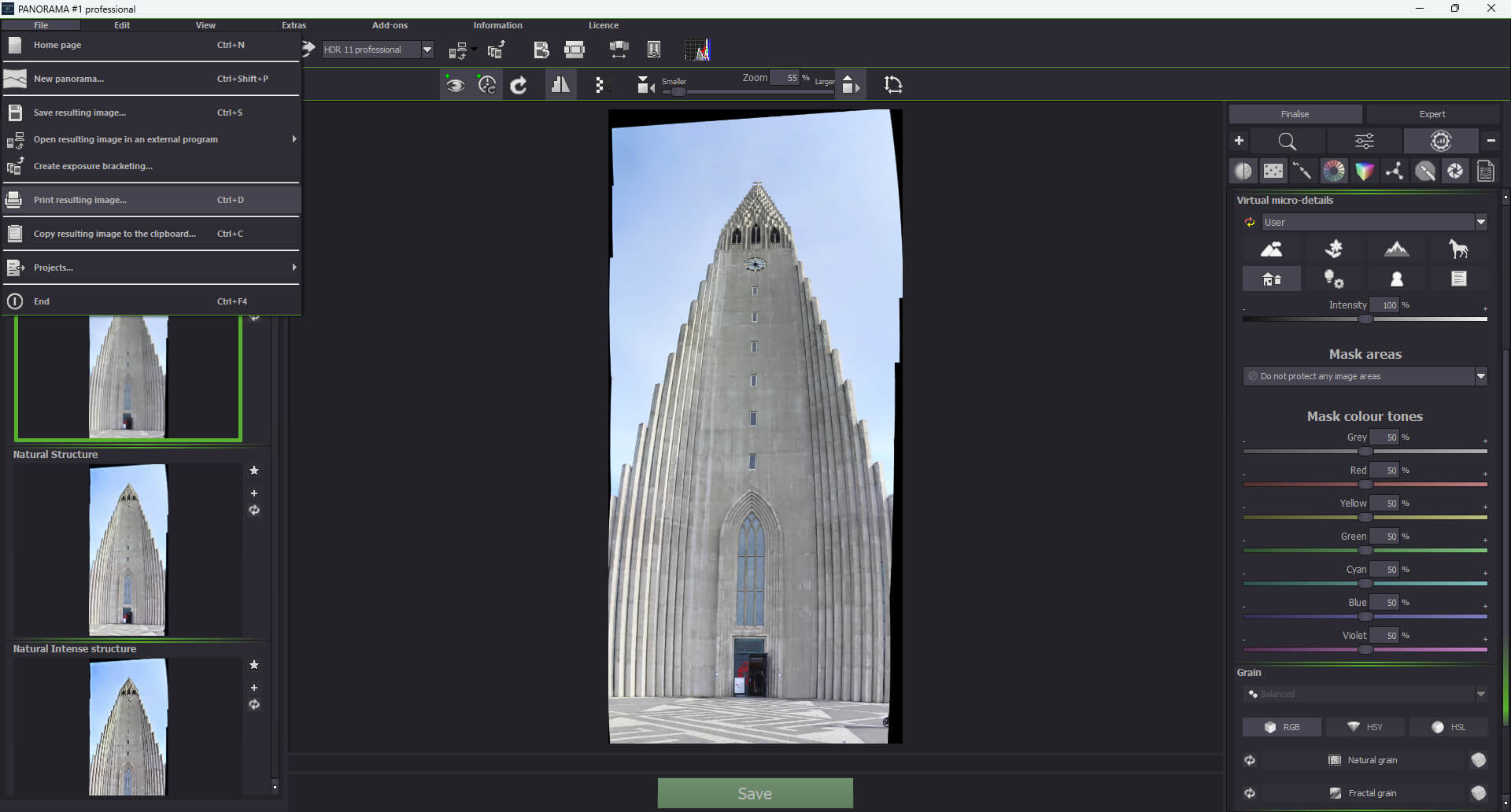Click the Red mask colour tone slider
The width and height of the screenshot is (1511, 812).
[1365, 485]
